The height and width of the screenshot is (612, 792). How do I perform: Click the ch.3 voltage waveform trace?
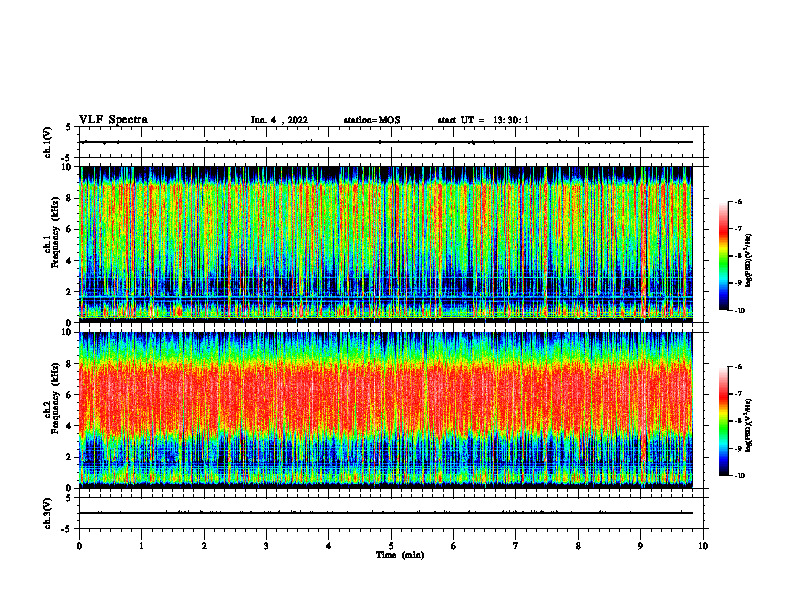386,513
